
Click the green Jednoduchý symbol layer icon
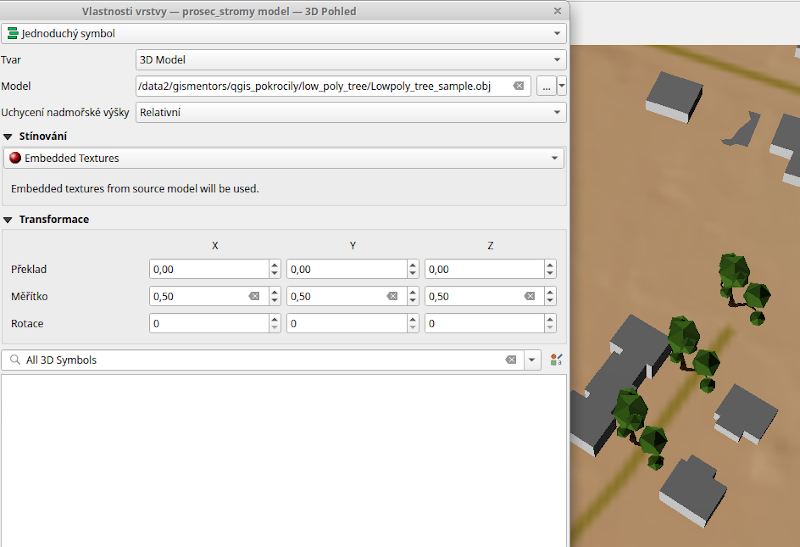coord(13,34)
